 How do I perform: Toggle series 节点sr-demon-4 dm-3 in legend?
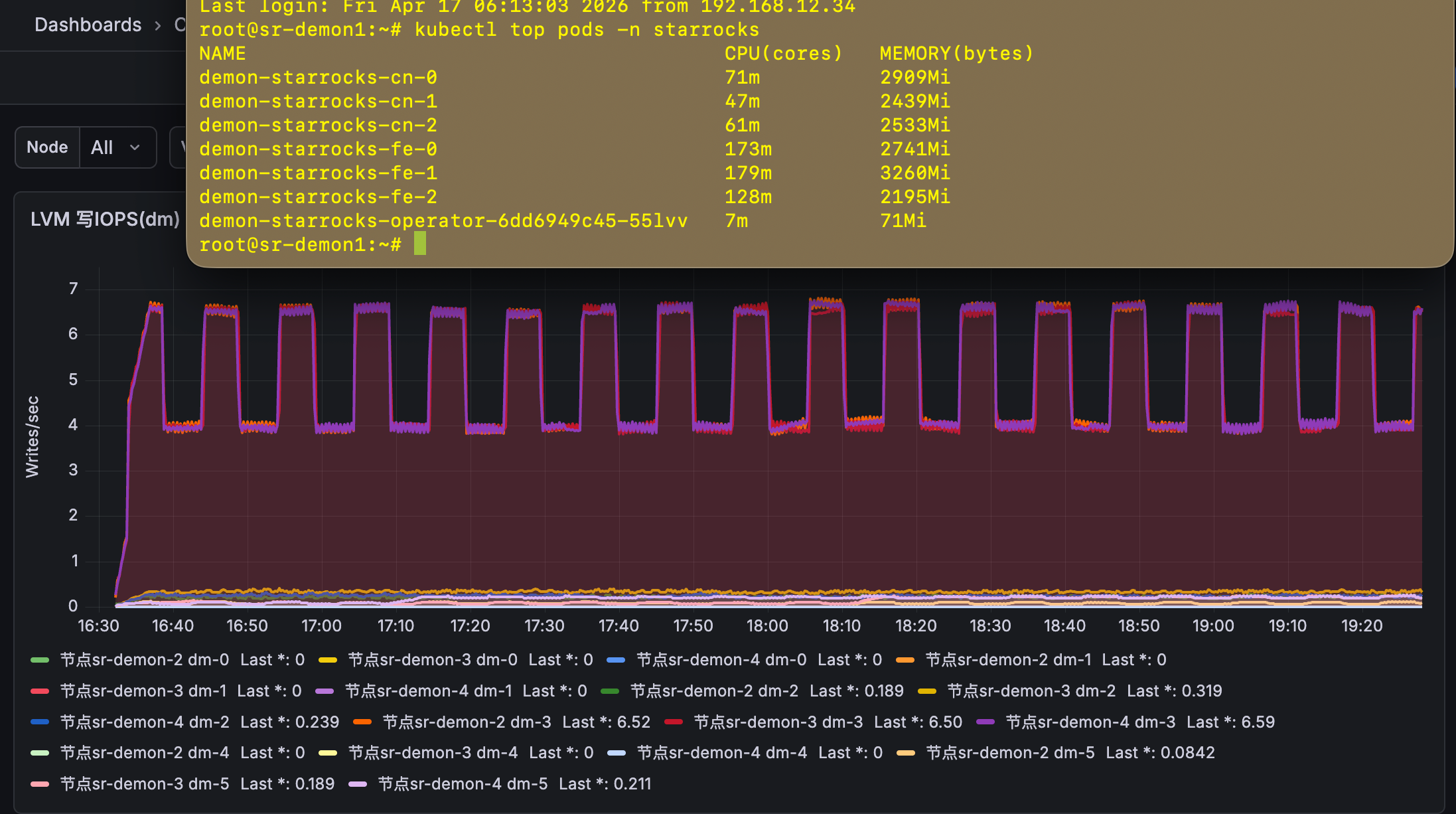point(1090,722)
